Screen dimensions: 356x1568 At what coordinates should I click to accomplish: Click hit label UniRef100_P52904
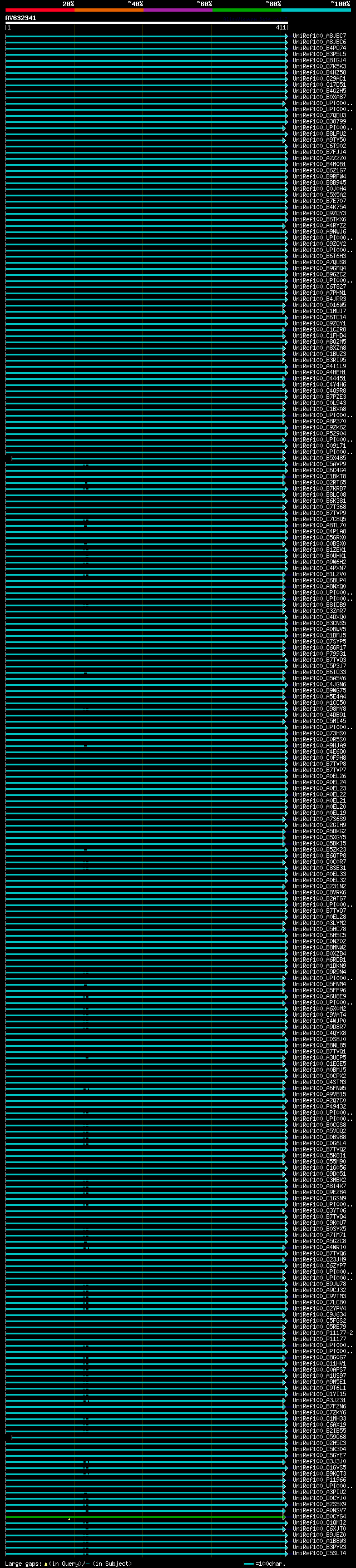[x=319, y=433]
